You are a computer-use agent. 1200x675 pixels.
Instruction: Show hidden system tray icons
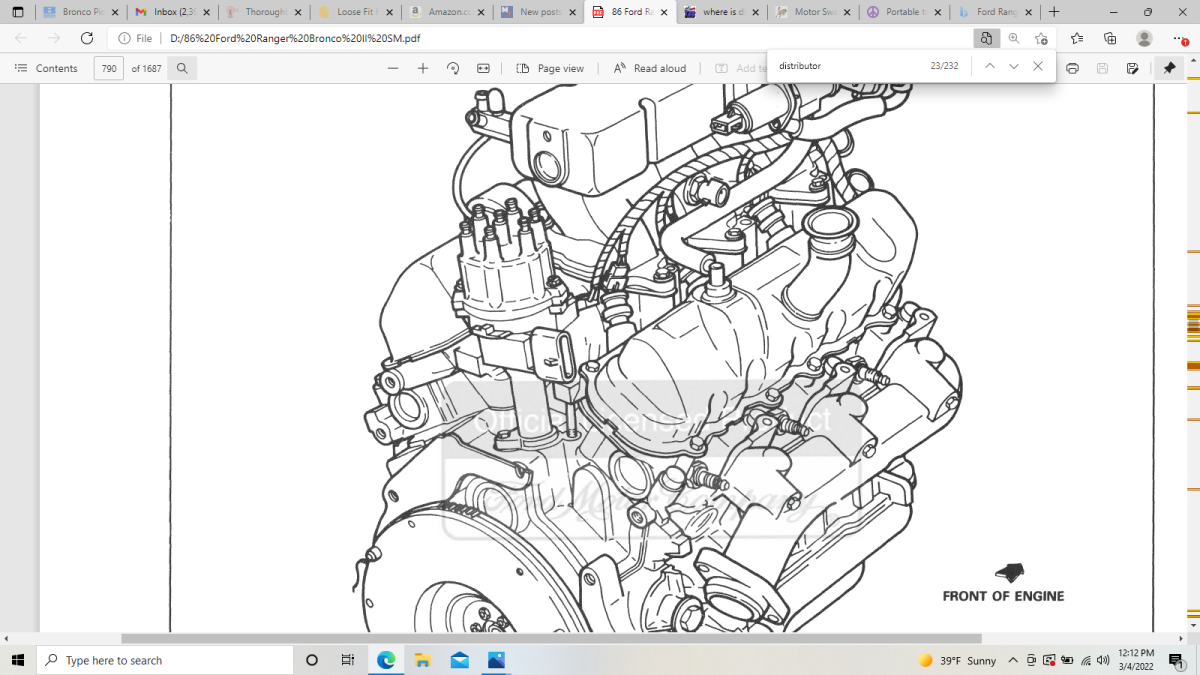[1013, 660]
